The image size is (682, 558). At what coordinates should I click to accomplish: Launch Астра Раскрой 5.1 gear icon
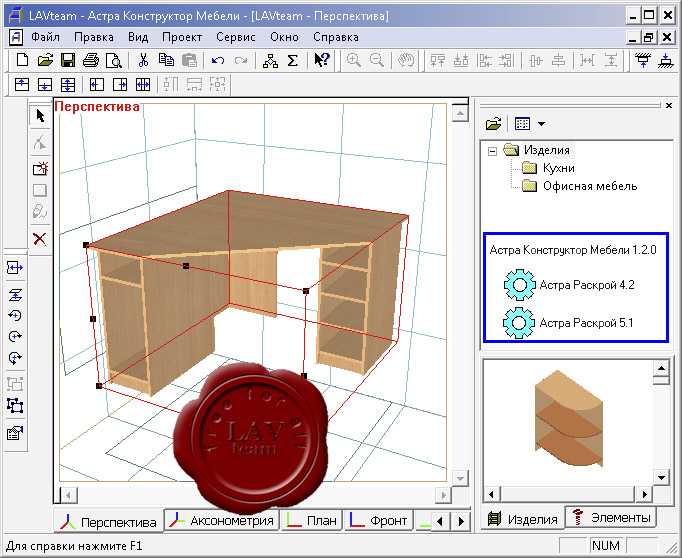click(x=518, y=323)
